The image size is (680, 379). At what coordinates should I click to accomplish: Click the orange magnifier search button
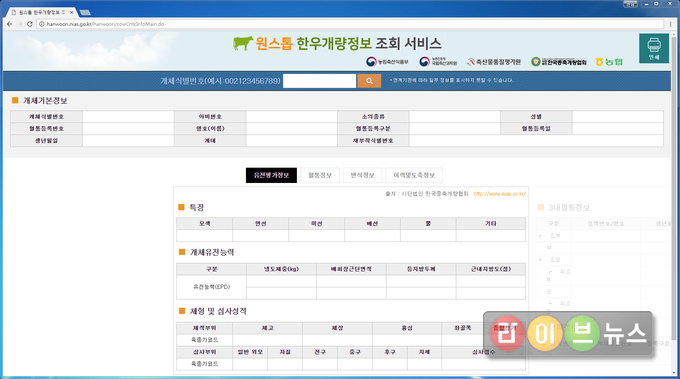coord(369,81)
